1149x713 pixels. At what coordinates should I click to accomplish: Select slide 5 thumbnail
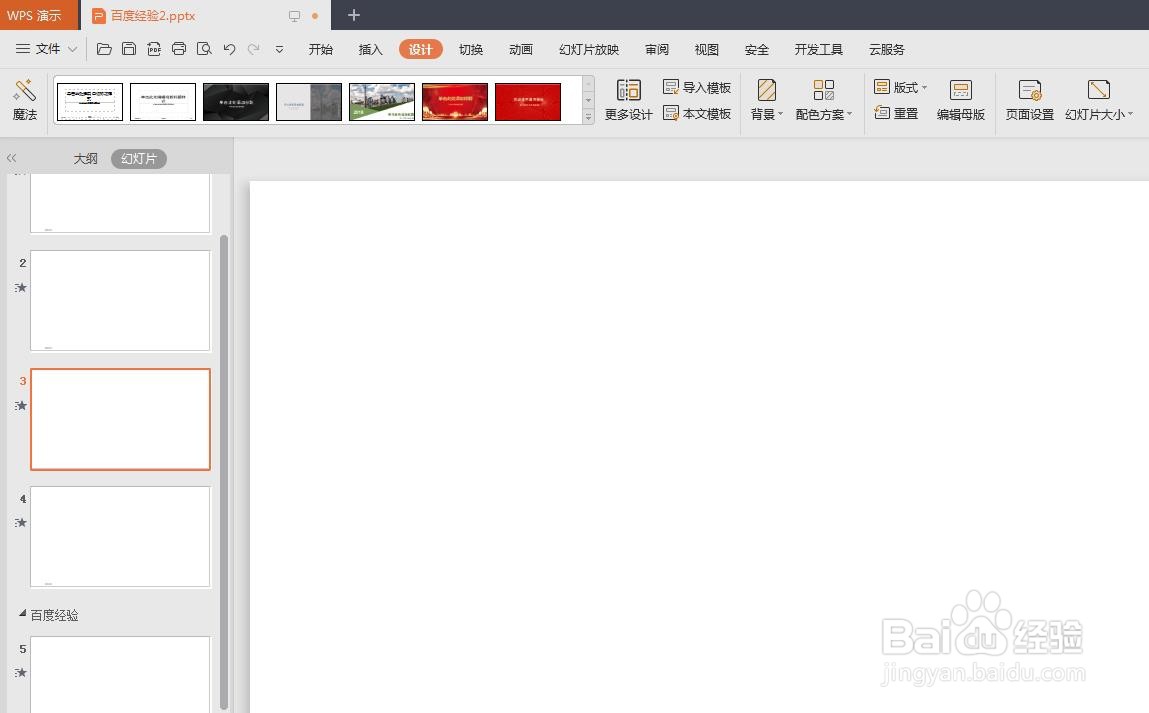pos(120,674)
